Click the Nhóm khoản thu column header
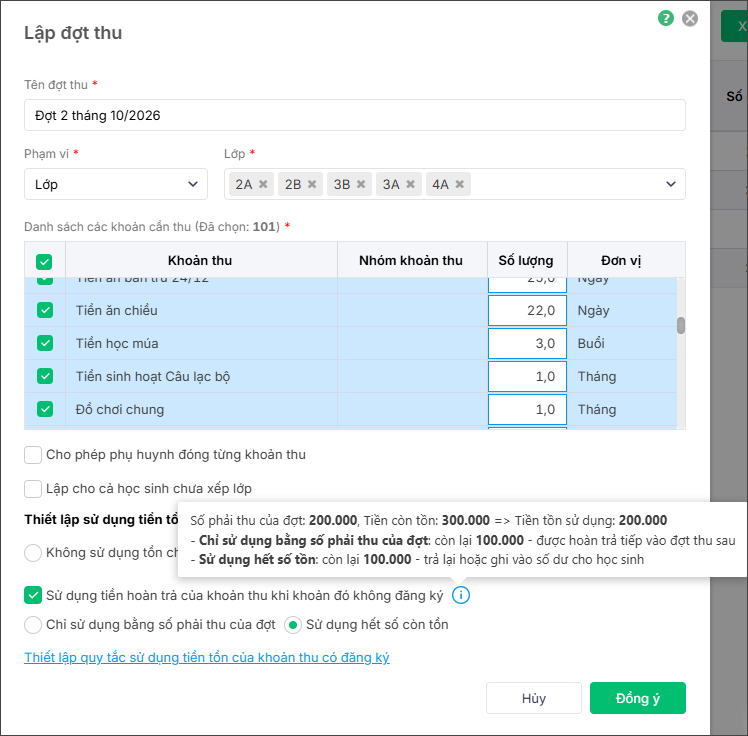Image resolution: width=748 pixels, height=736 pixels. (x=411, y=260)
